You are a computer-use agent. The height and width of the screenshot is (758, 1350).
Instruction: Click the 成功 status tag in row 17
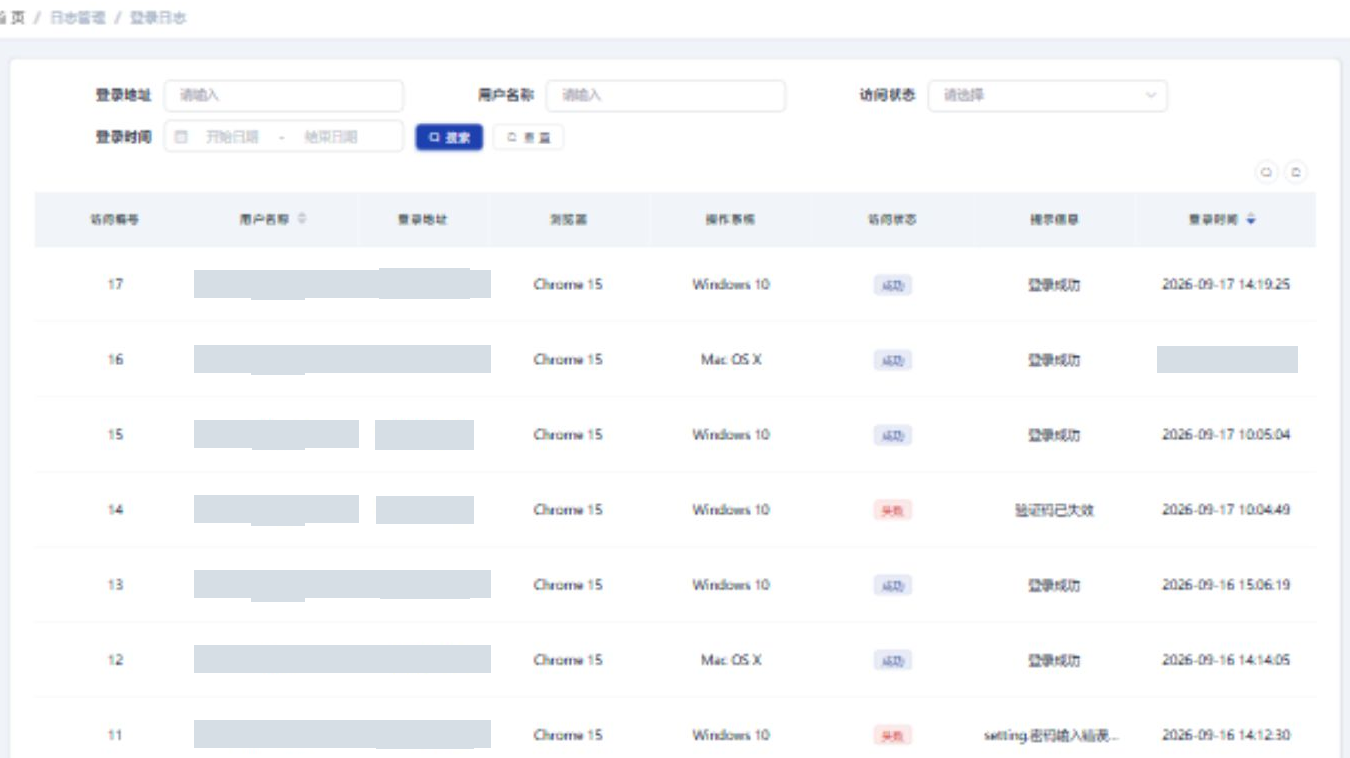coord(892,285)
